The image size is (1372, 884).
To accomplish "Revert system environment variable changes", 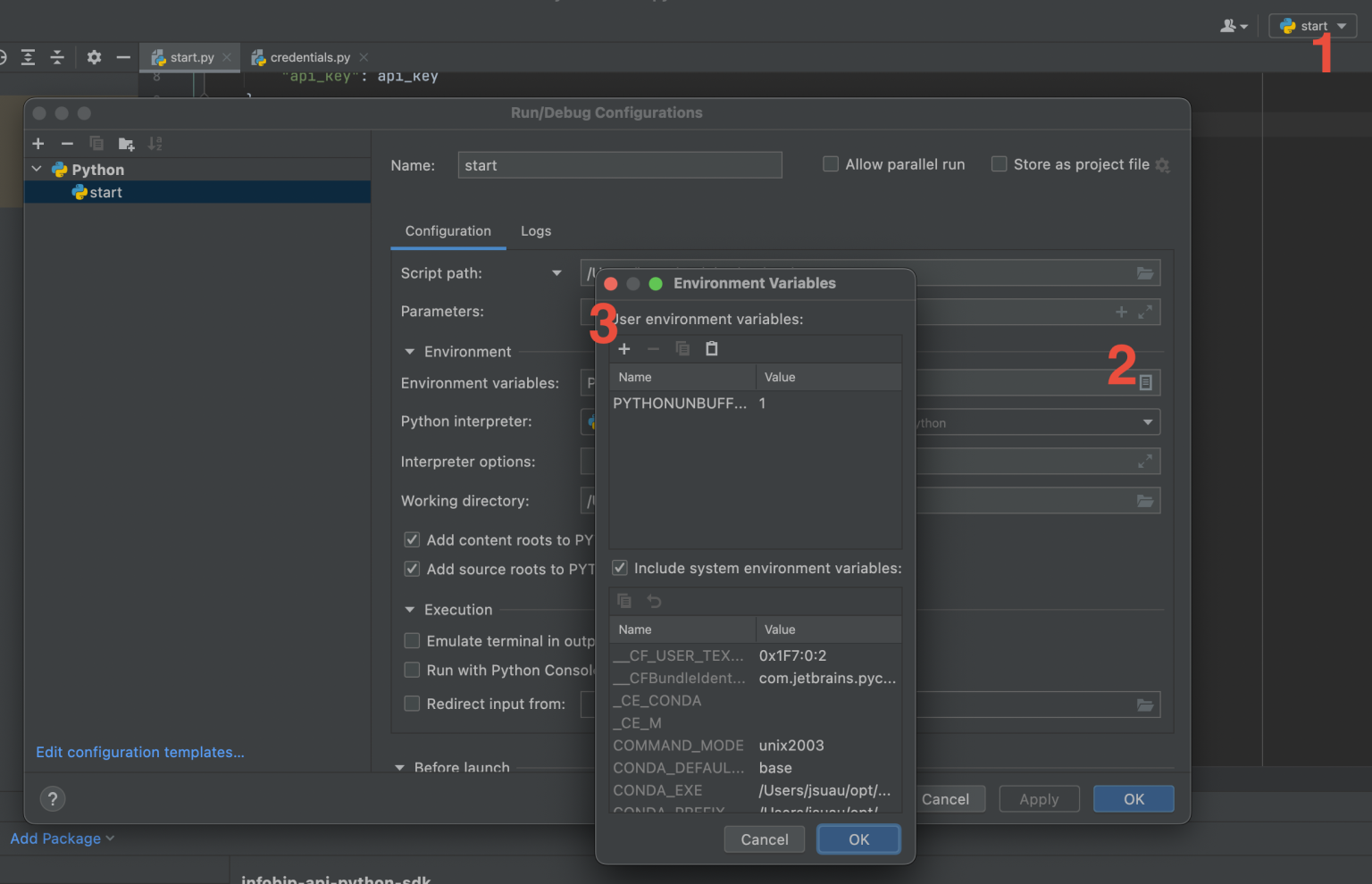I will tap(654, 601).
